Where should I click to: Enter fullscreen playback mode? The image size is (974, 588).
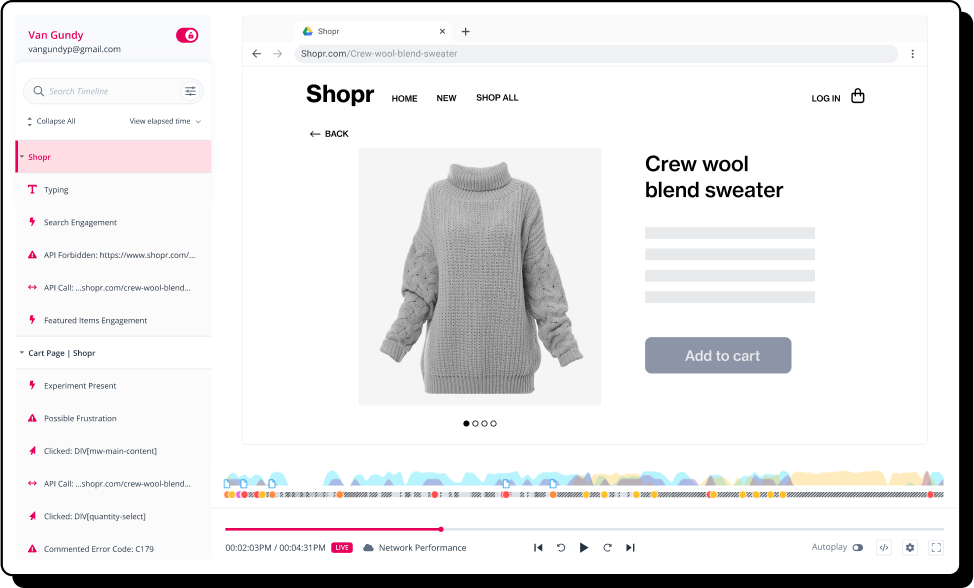(x=936, y=548)
